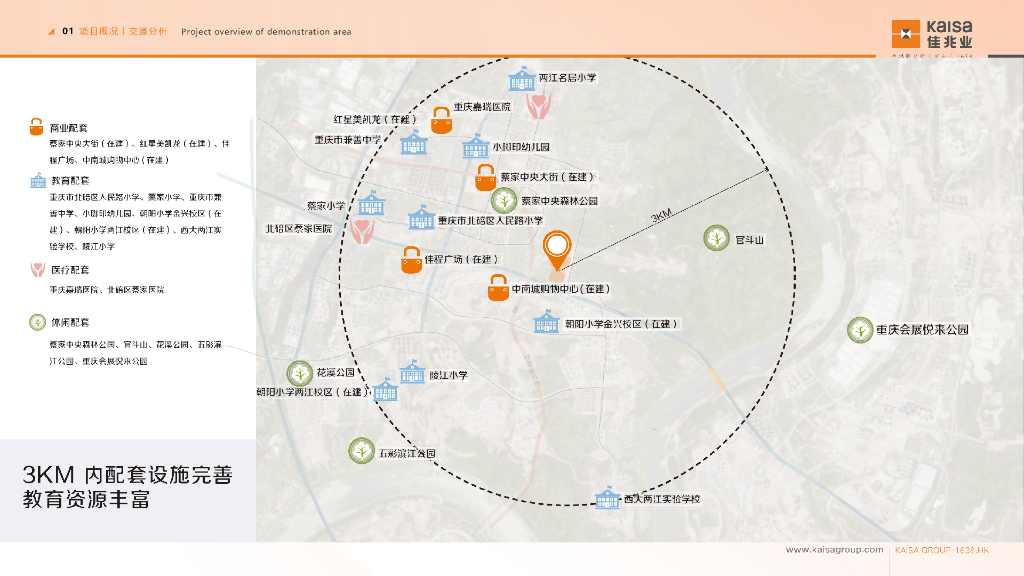
Task: Click the 3KM radius label
Action: click(662, 216)
